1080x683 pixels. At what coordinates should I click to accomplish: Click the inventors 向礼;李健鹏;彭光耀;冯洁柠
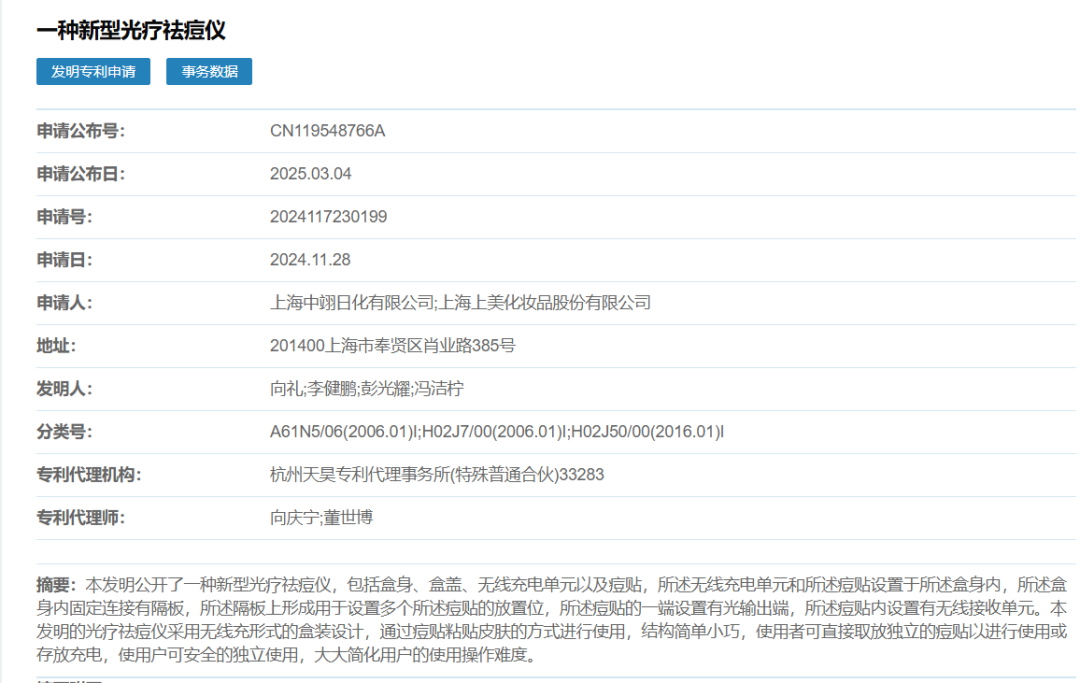click(367, 388)
